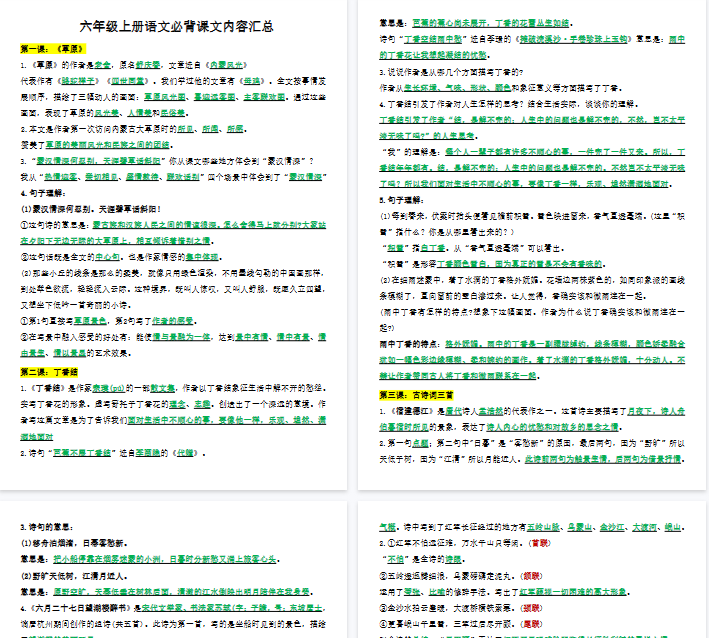Click the green answer 点题
This screenshot has height=638, width=709.
point(421,443)
